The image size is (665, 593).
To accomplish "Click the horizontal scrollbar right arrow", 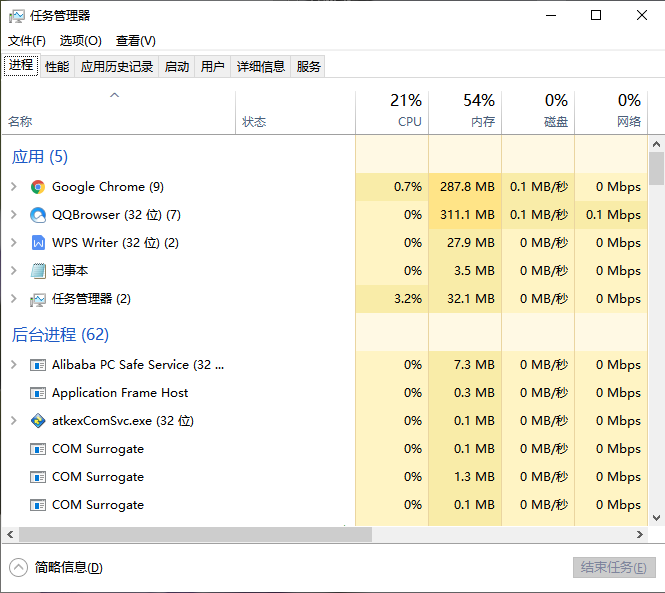I will pos(640,534).
